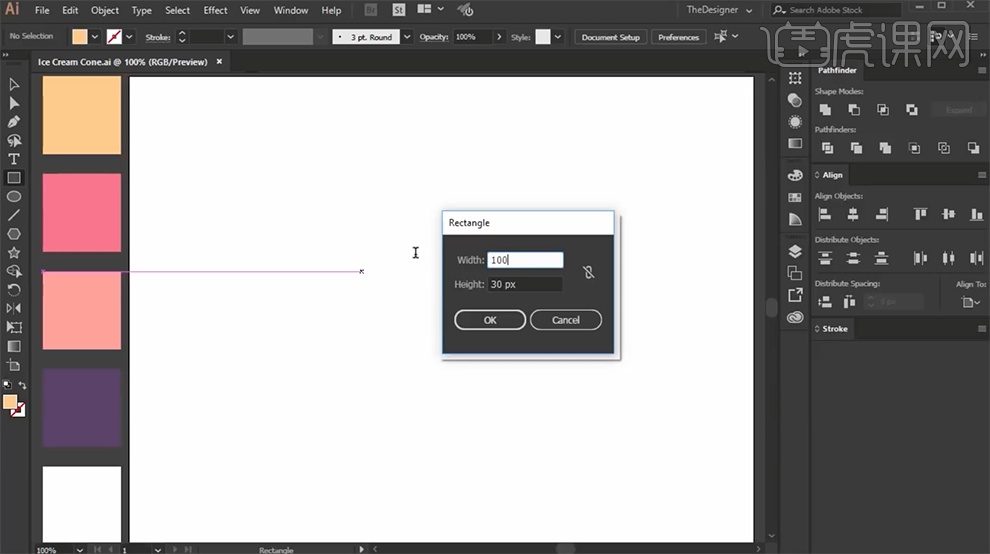Click the dark purple color swatch
The image size is (990, 554).
tap(81, 408)
